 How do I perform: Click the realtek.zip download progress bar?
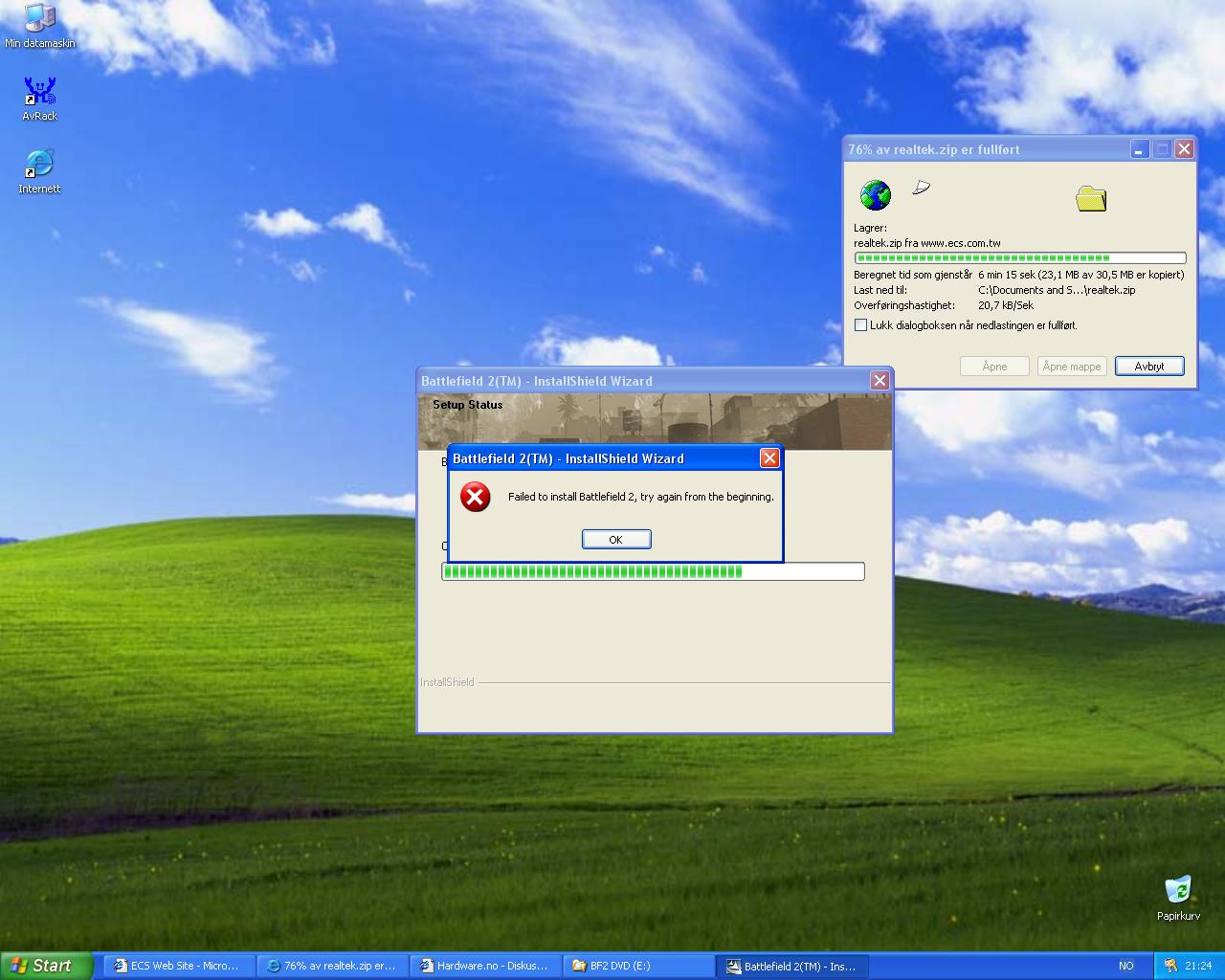1020,257
